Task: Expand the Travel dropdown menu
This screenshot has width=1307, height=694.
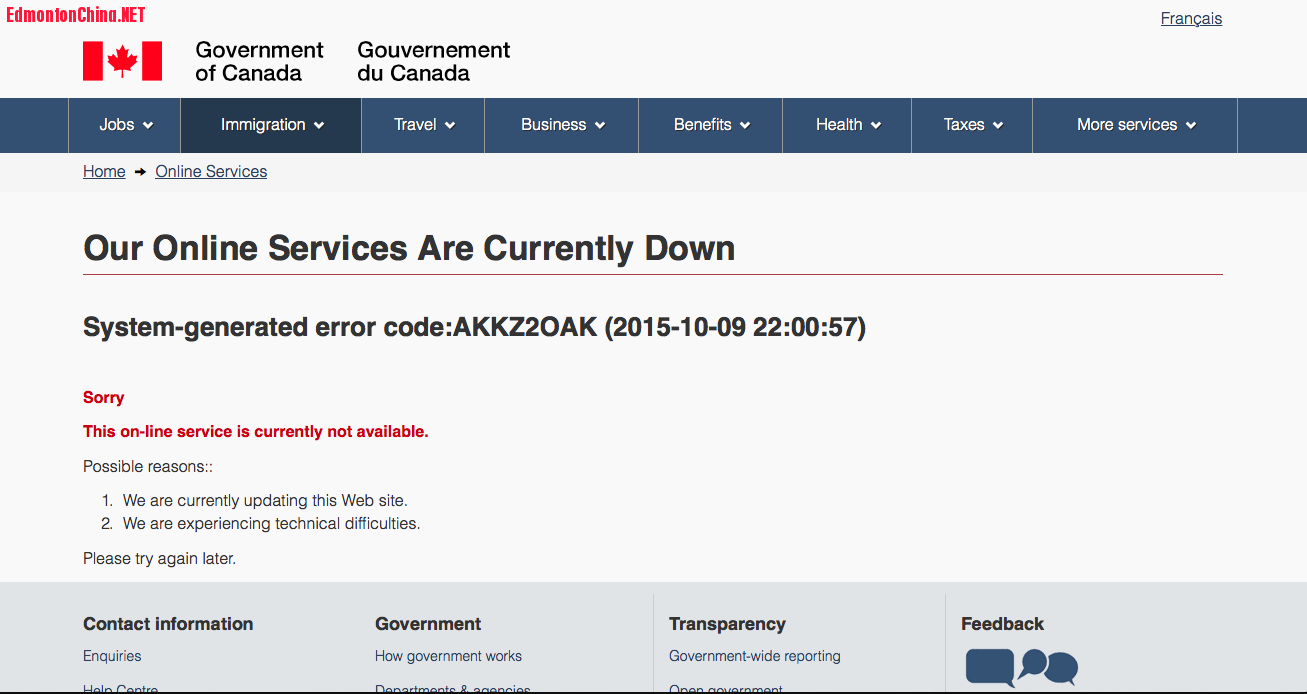Action: point(422,125)
